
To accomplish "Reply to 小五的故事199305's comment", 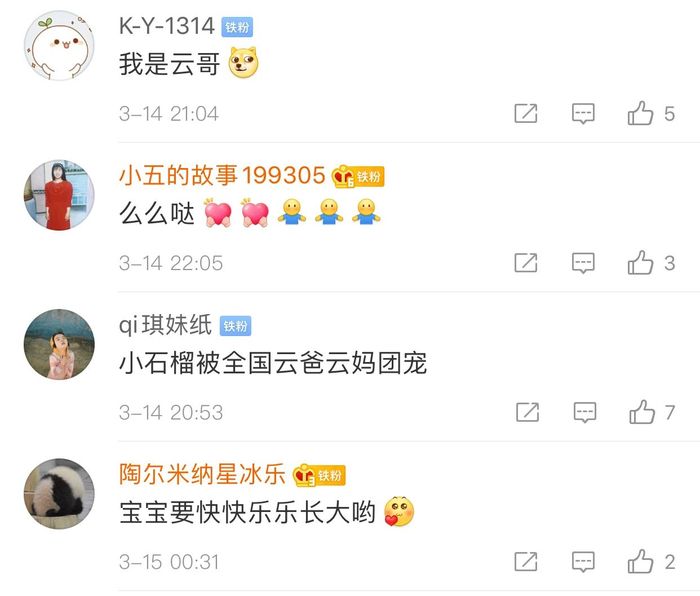I will pos(583,263).
